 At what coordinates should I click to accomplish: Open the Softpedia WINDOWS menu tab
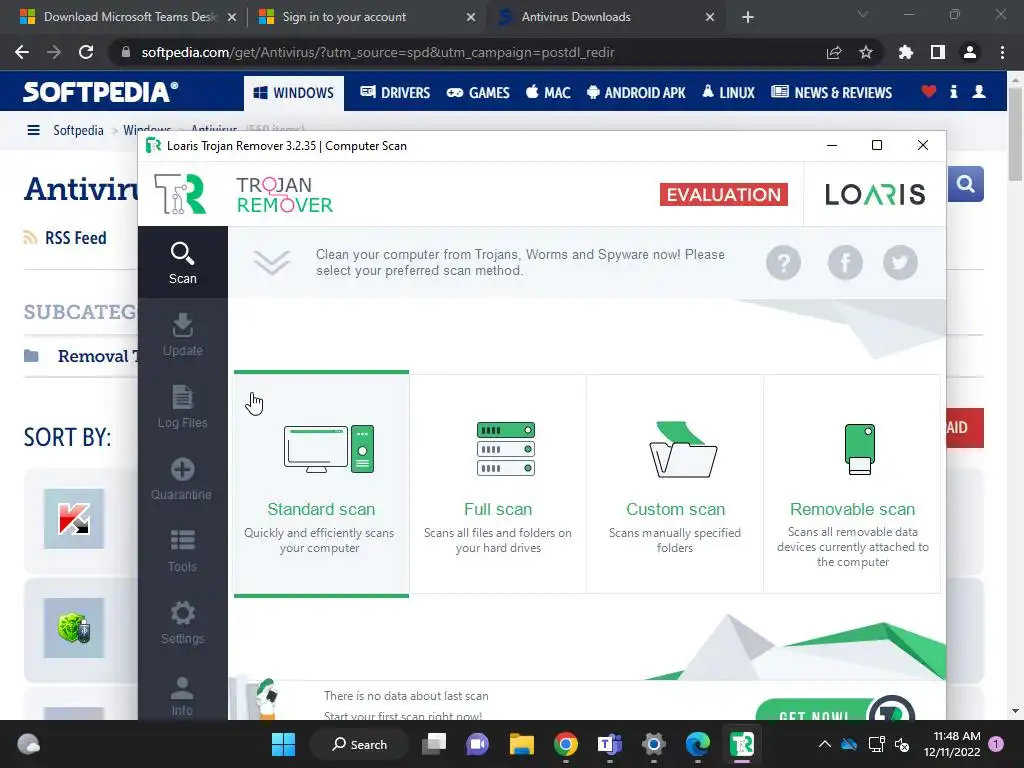click(x=294, y=93)
